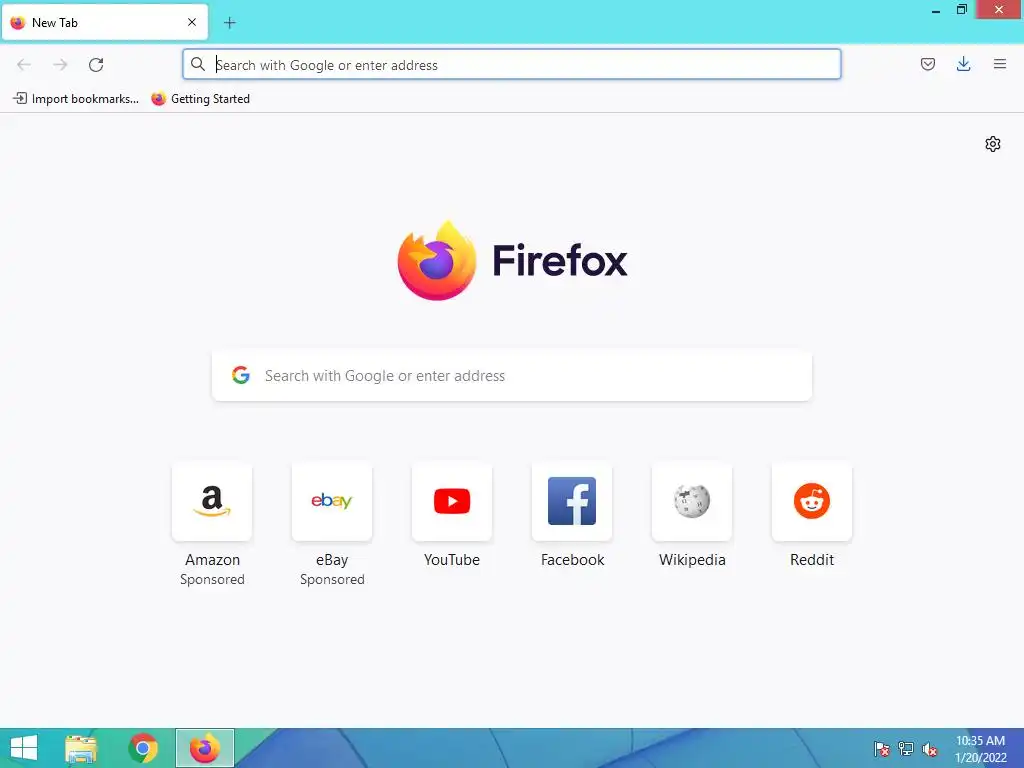Click the Google logo in search box
Image resolution: width=1024 pixels, height=768 pixels.
(x=241, y=375)
